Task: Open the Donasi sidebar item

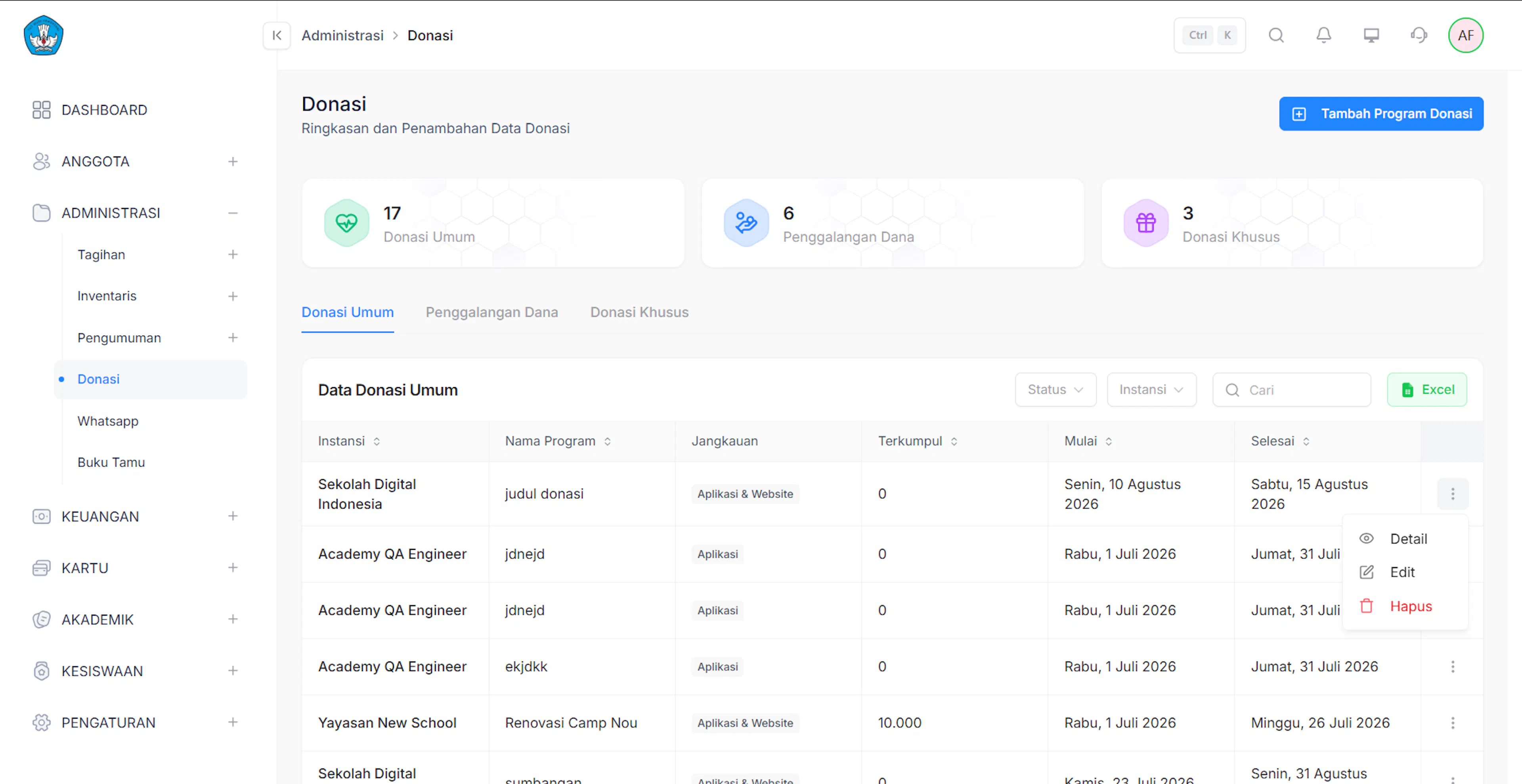Action: tap(150, 379)
